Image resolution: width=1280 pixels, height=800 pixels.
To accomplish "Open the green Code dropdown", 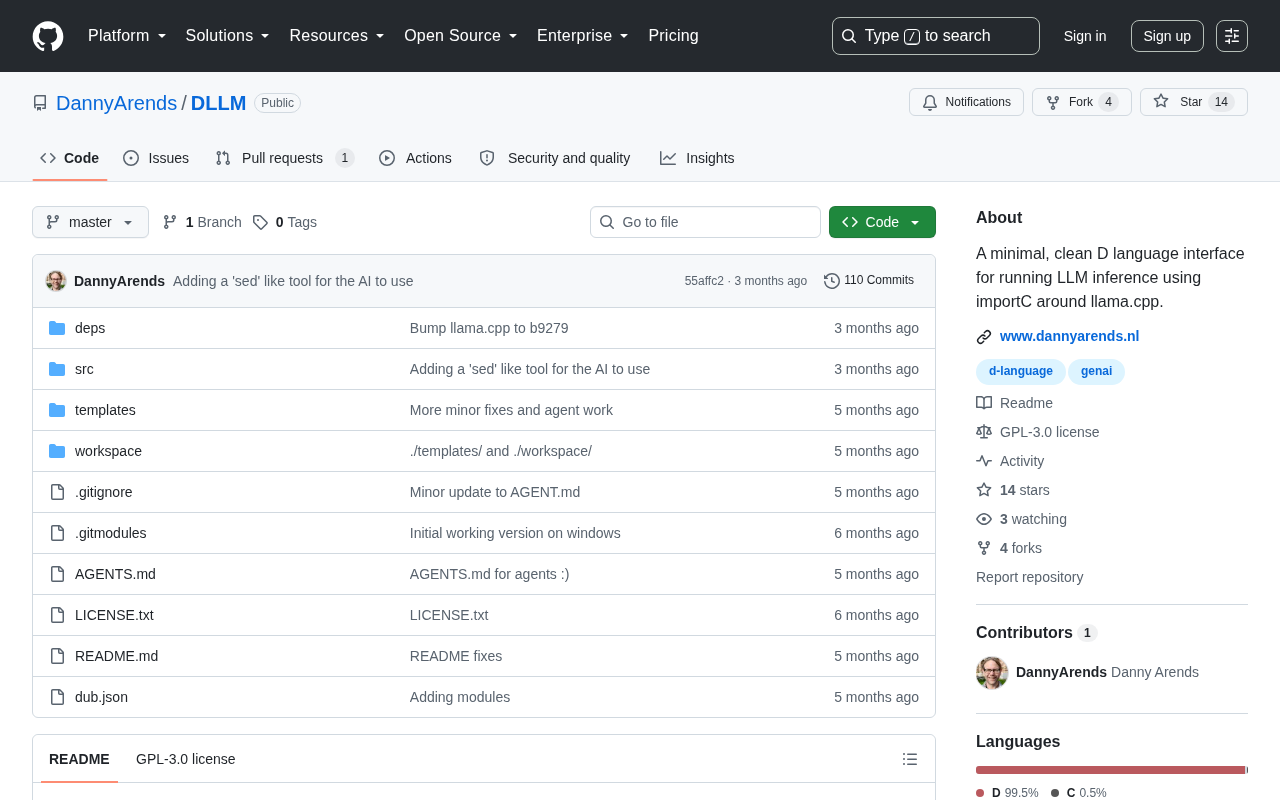I will pyautogui.click(x=882, y=222).
